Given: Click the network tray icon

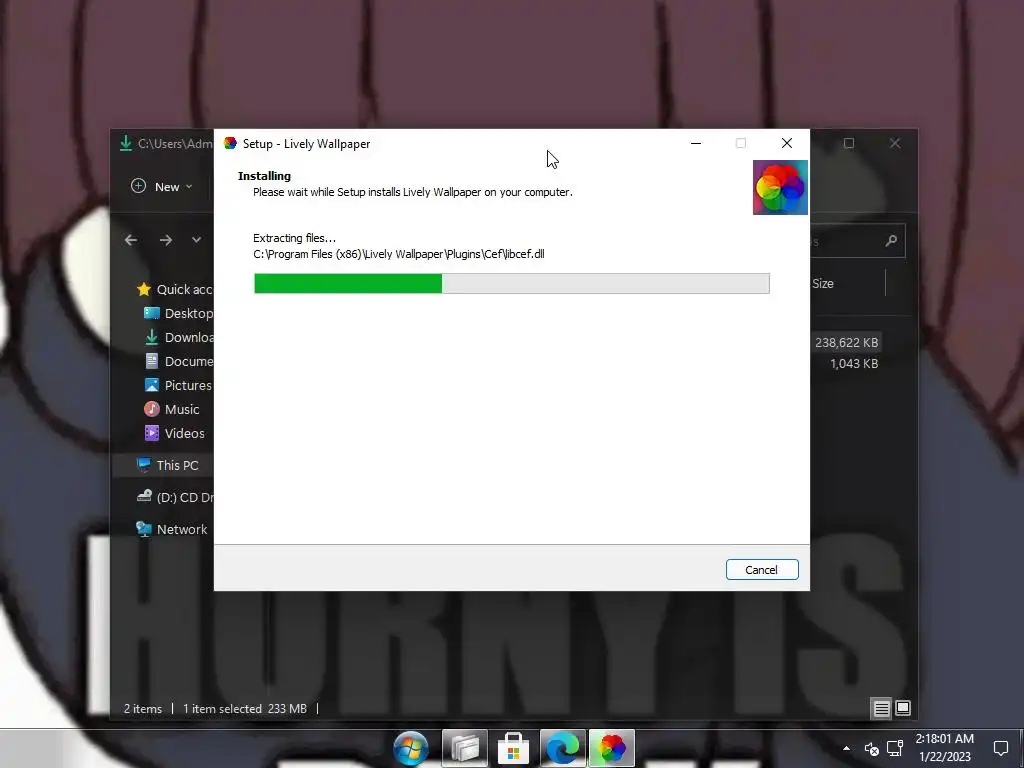Looking at the screenshot, I should click(895, 748).
